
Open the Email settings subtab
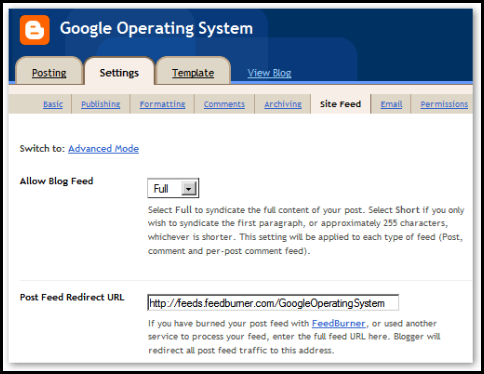click(391, 104)
